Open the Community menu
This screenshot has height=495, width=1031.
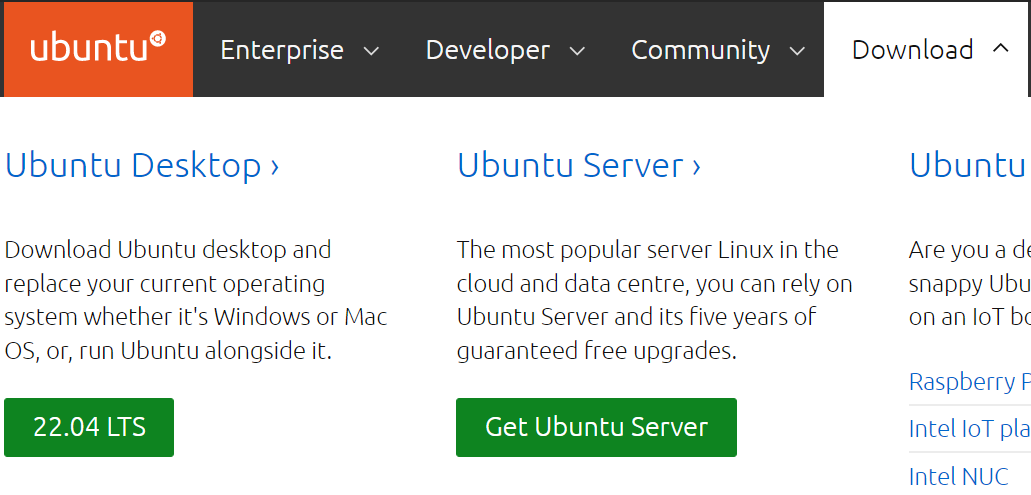click(700, 50)
